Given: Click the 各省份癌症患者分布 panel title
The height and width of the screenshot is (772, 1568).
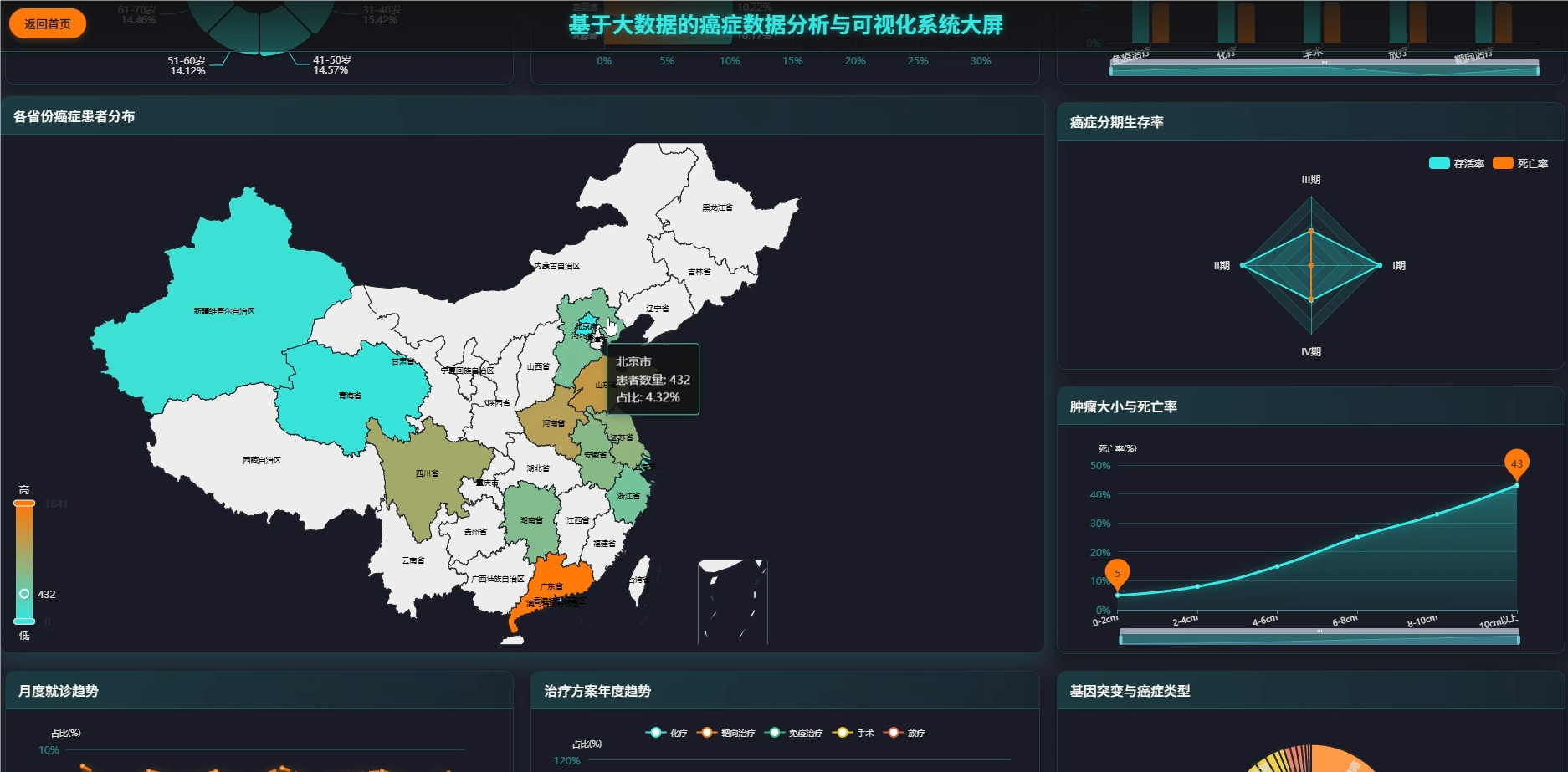Looking at the screenshot, I should [74, 116].
